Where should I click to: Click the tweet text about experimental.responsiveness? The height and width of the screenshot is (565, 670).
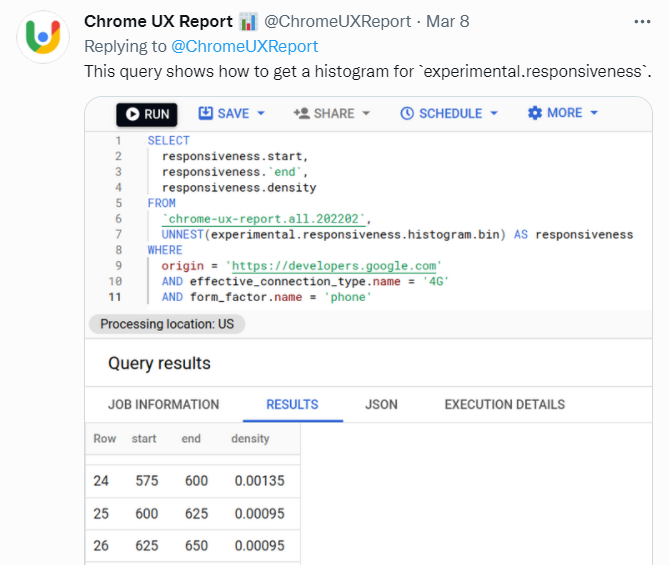tap(367, 71)
